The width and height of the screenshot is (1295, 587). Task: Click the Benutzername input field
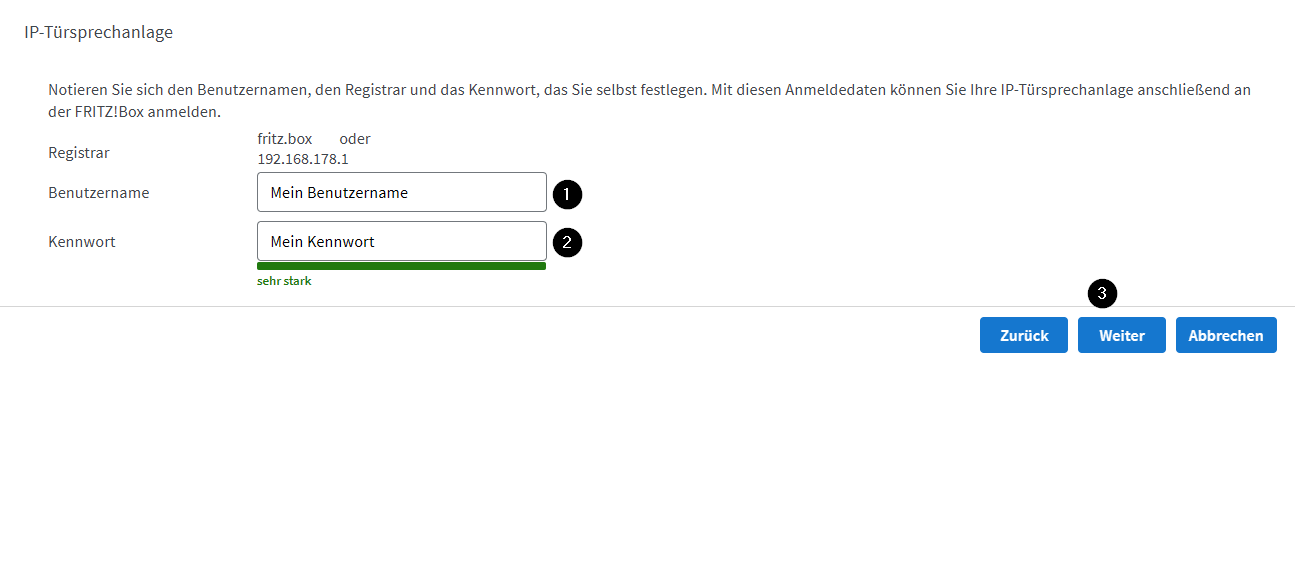(x=401, y=192)
